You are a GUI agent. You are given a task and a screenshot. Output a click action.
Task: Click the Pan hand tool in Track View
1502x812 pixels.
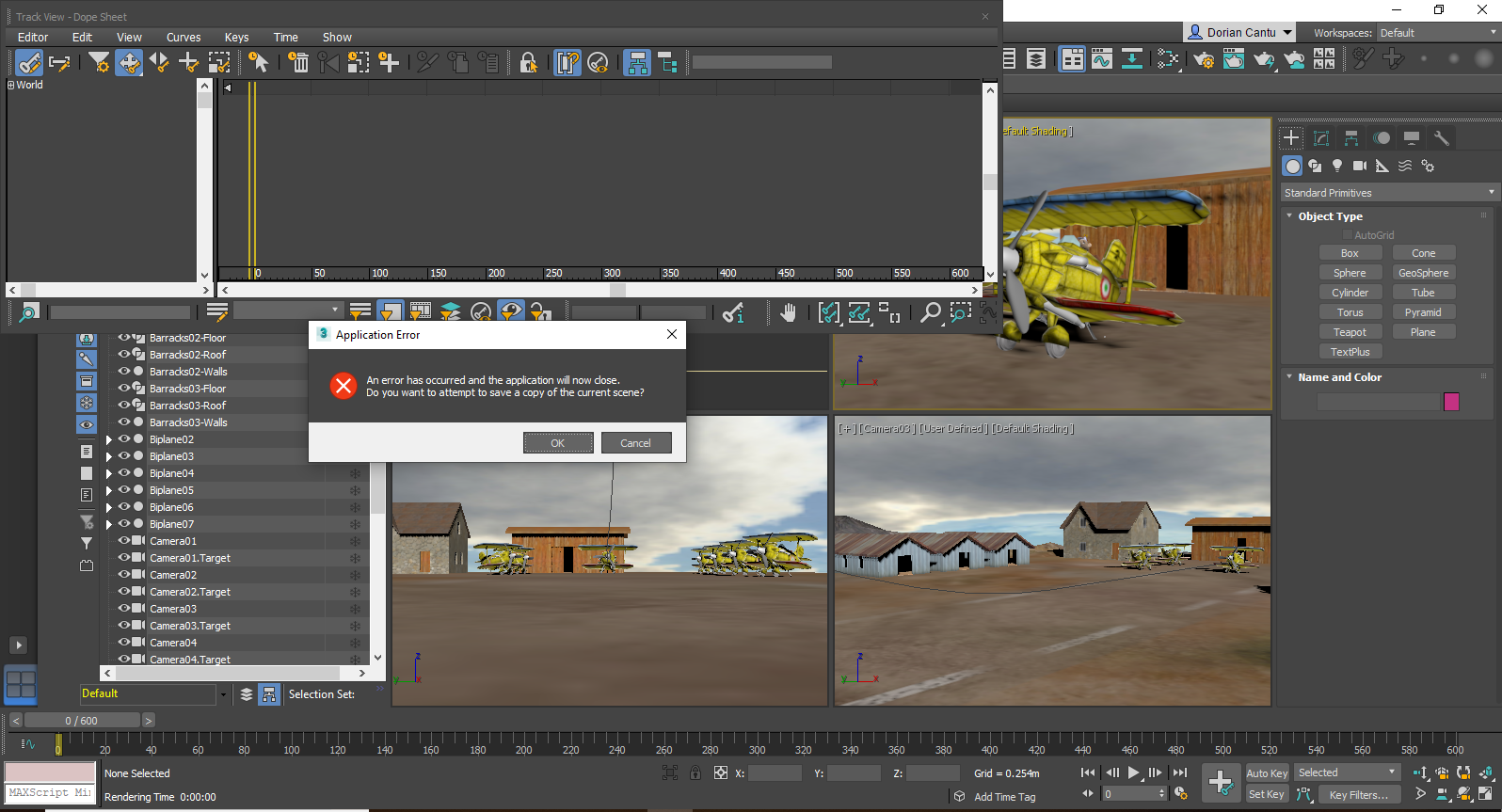789,312
